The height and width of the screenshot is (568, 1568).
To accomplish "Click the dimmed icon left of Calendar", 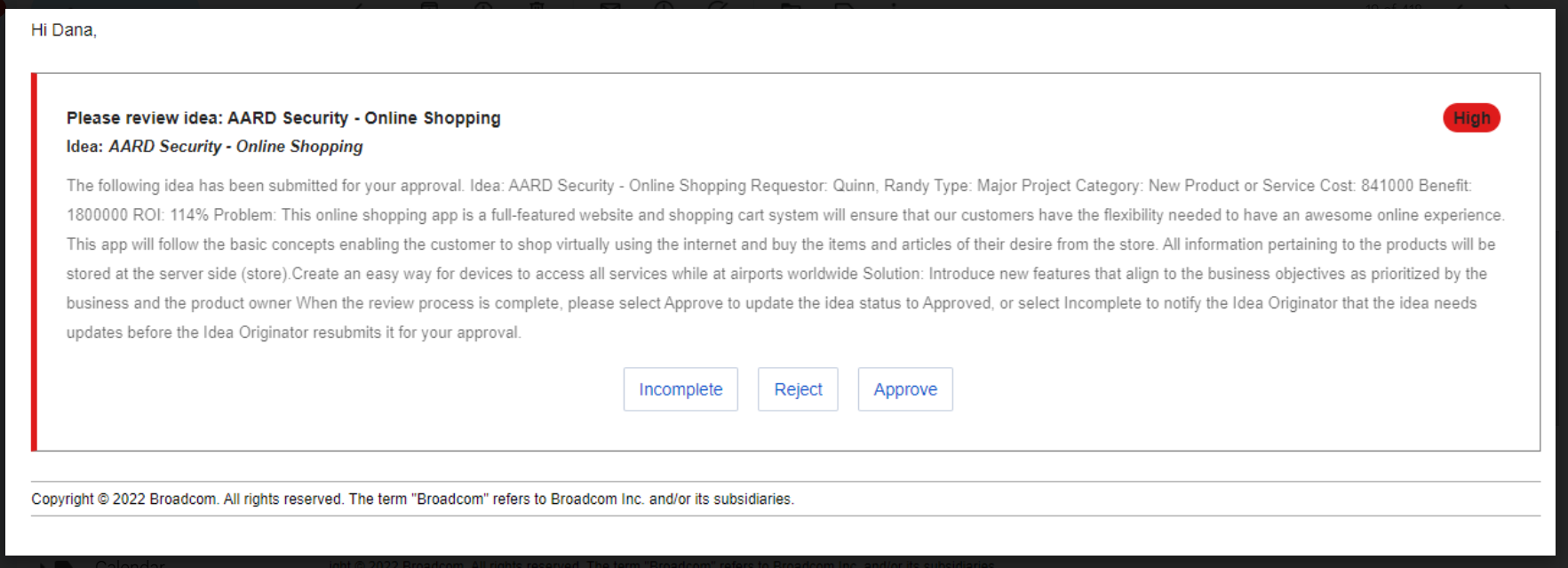I will tap(62, 564).
